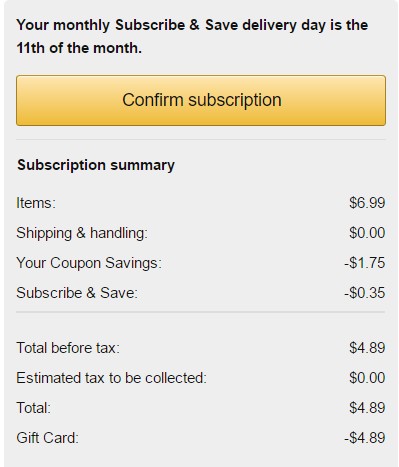Click the Your Coupon Savings label
399x467 pixels.
coord(89,263)
